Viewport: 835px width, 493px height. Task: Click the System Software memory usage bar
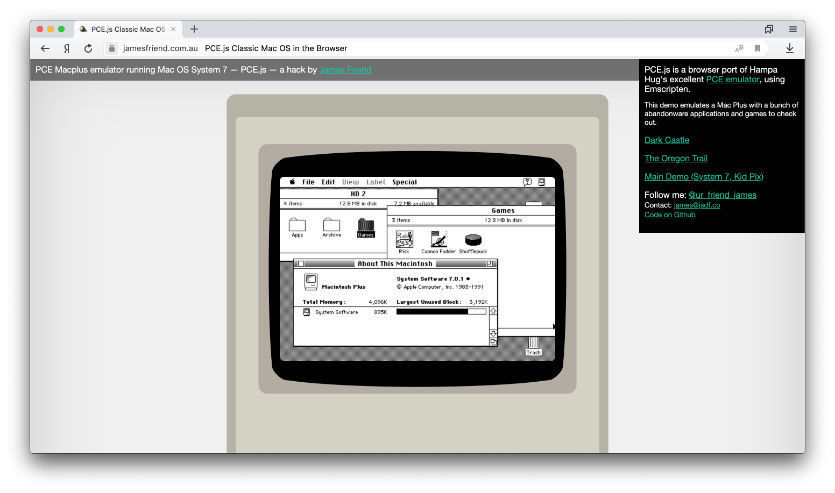click(441, 312)
